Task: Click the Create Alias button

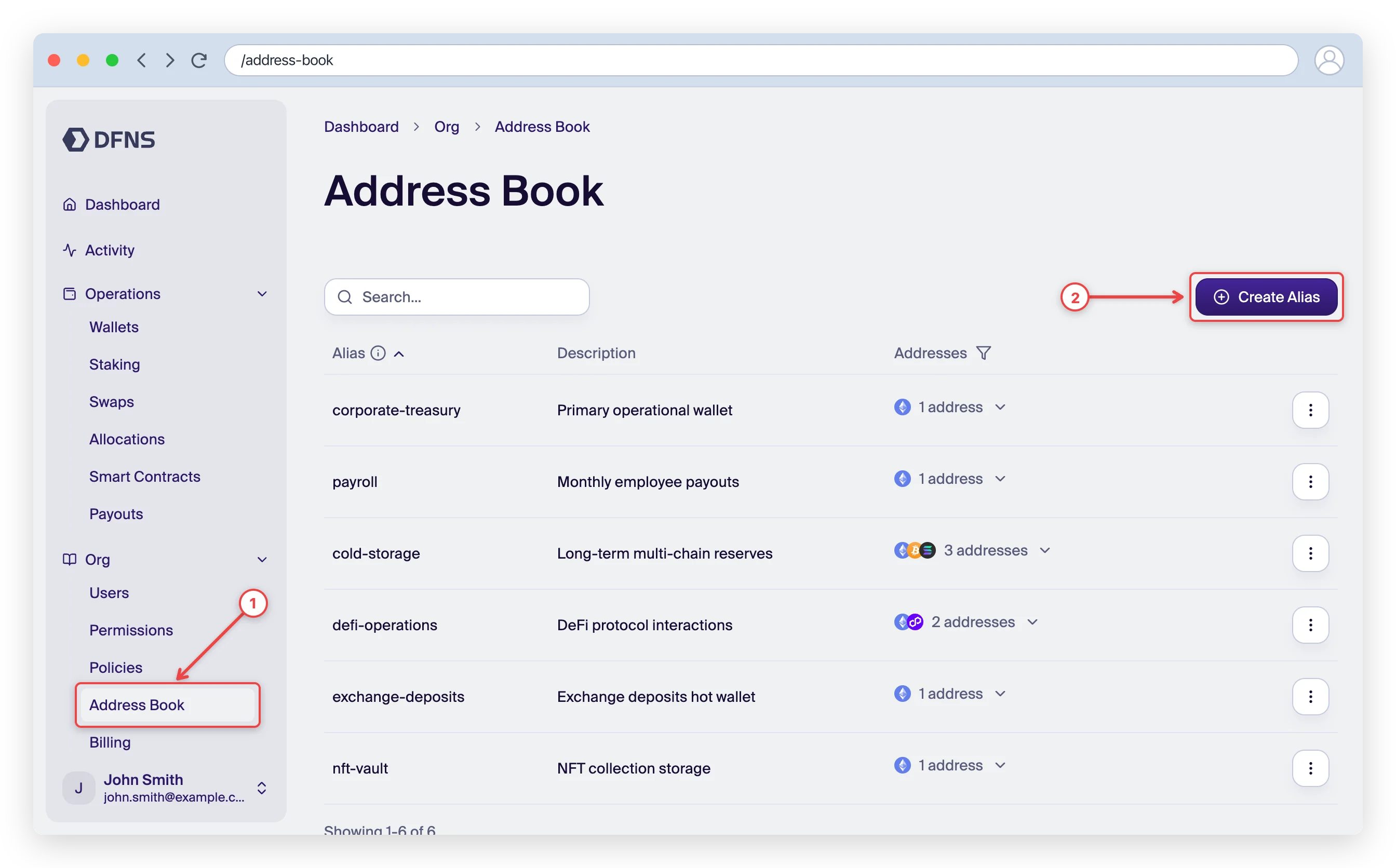Action: [x=1266, y=297]
